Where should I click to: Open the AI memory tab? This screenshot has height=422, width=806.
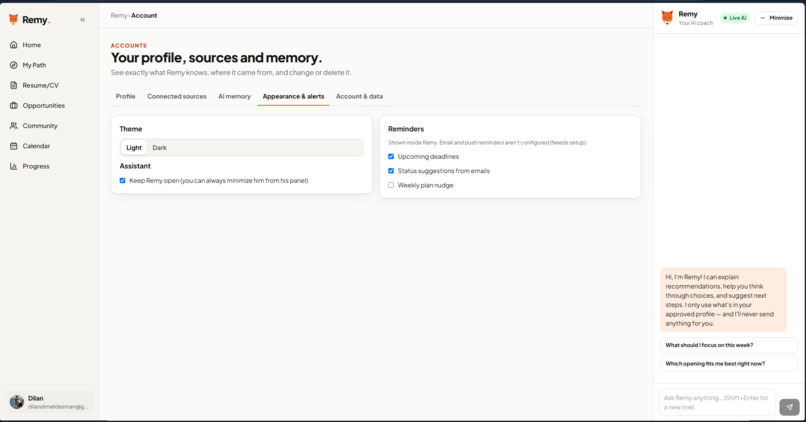click(234, 96)
